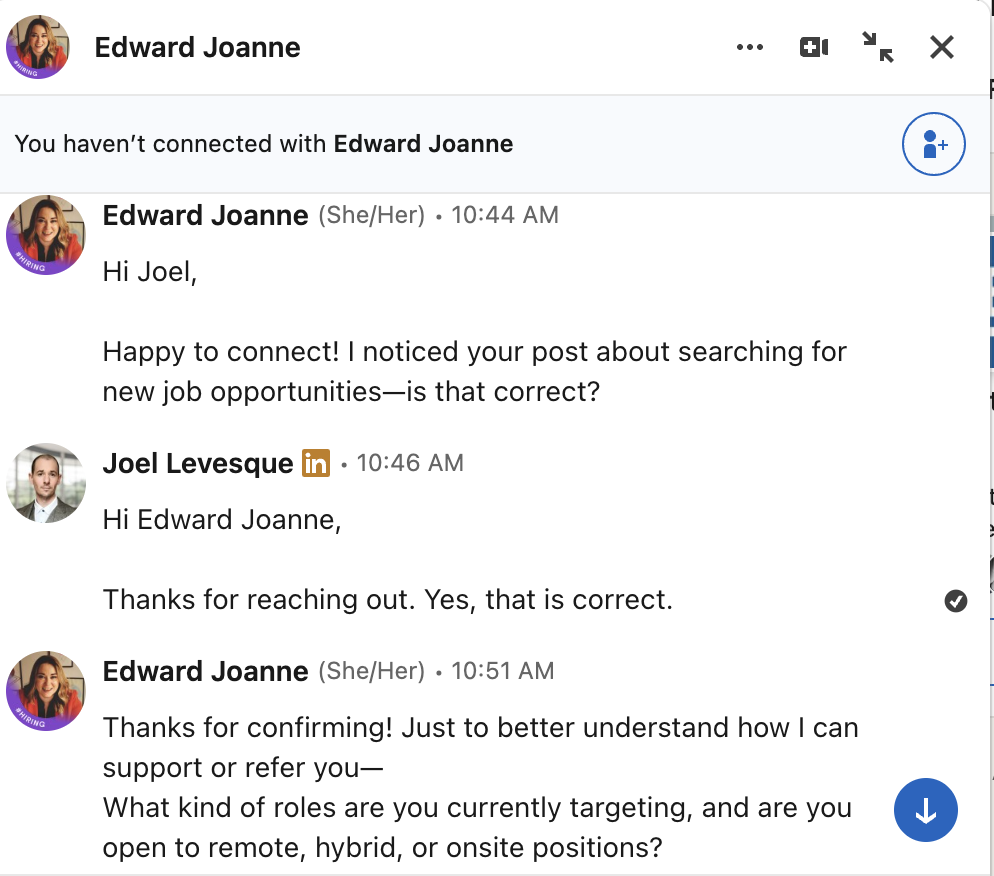
Task: Click the video camera icon in the header
Action: [813, 47]
